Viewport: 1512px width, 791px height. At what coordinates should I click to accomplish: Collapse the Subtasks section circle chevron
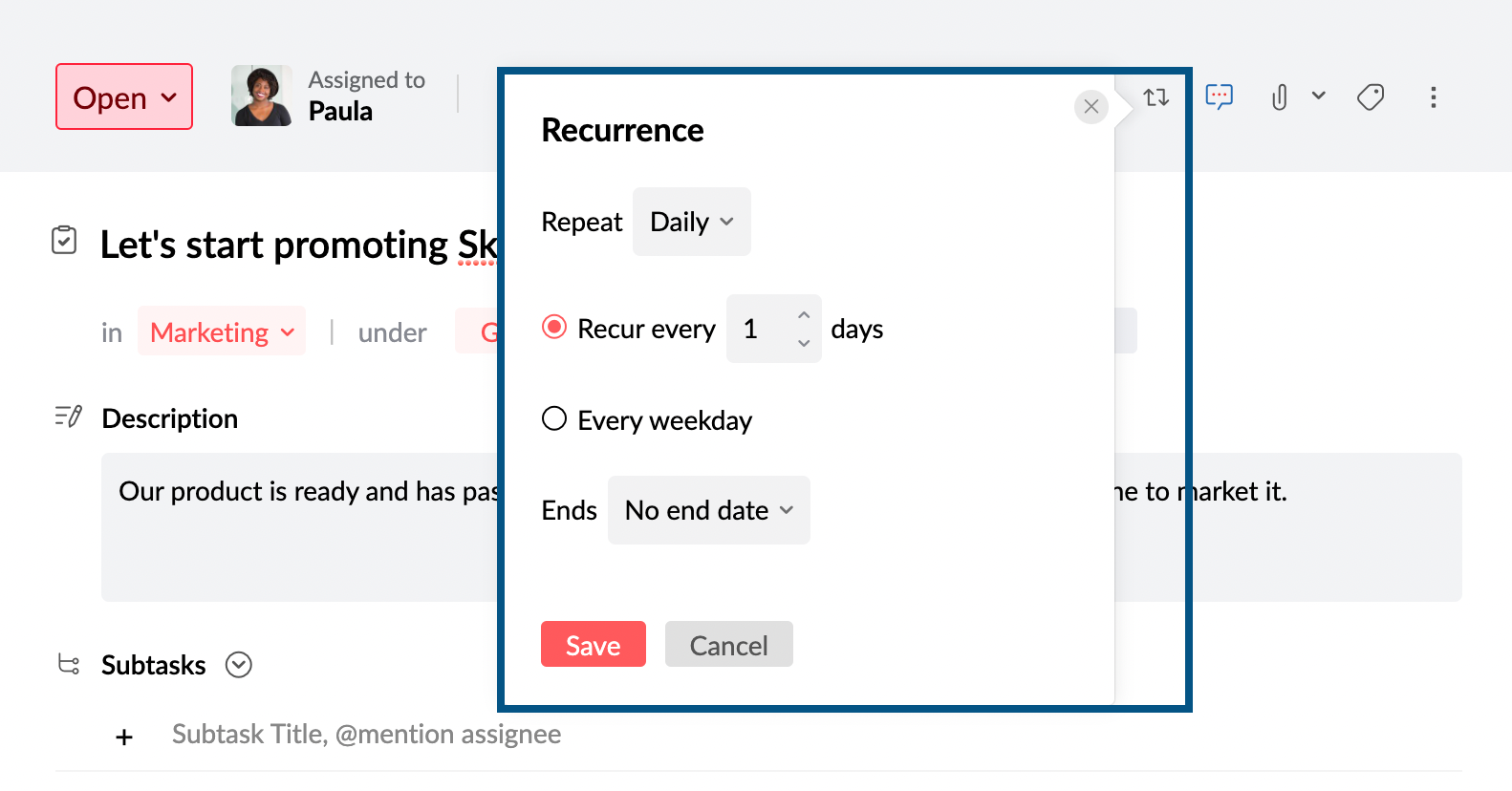(x=239, y=665)
